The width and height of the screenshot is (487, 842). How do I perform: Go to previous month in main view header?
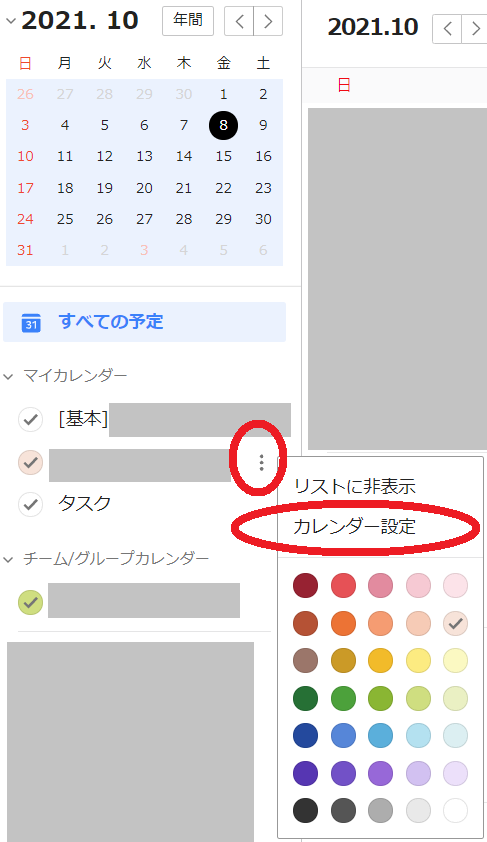pos(447,28)
